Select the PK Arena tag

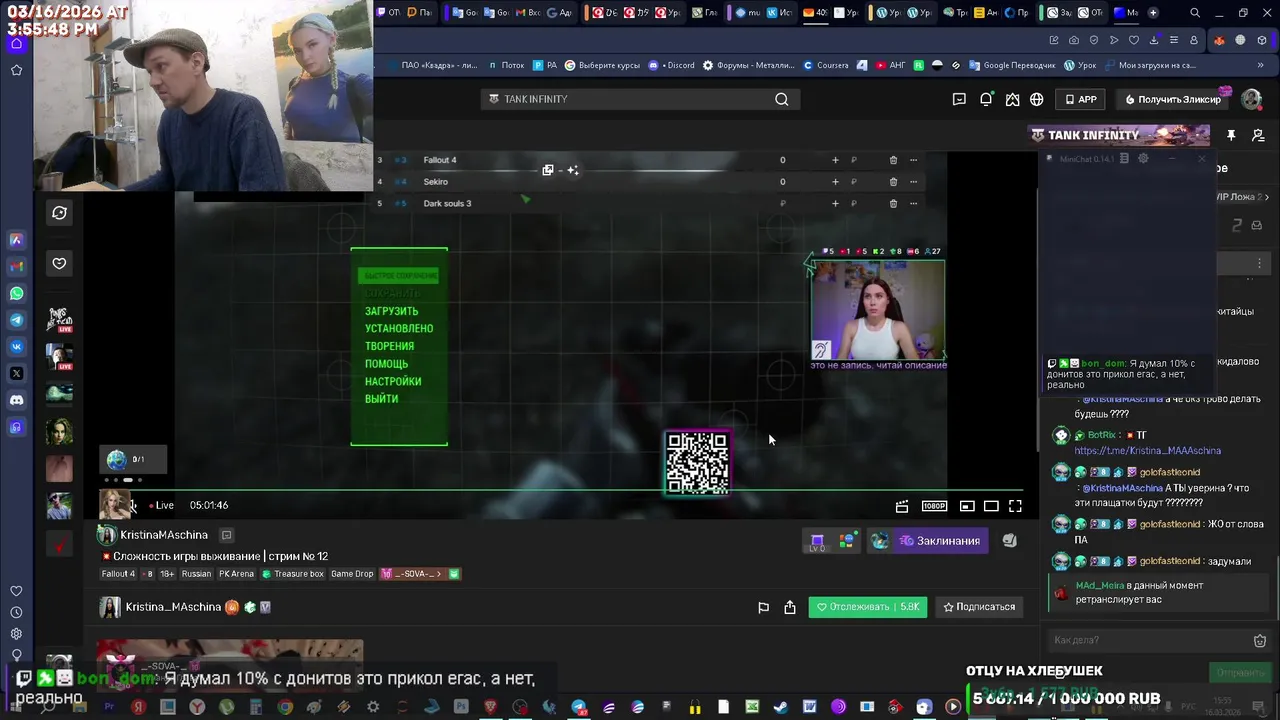pyautogui.click(x=236, y=574)
